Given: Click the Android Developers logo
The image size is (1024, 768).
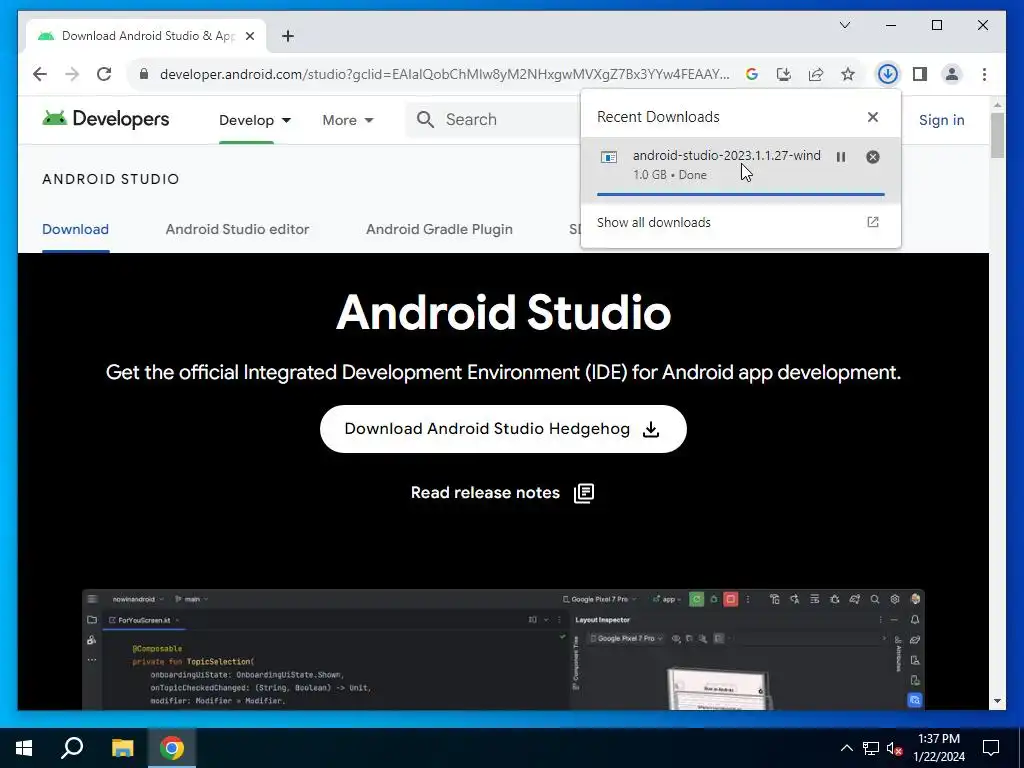Looking at the screenshot, I should pyautogui.click(x=106, y=119).
